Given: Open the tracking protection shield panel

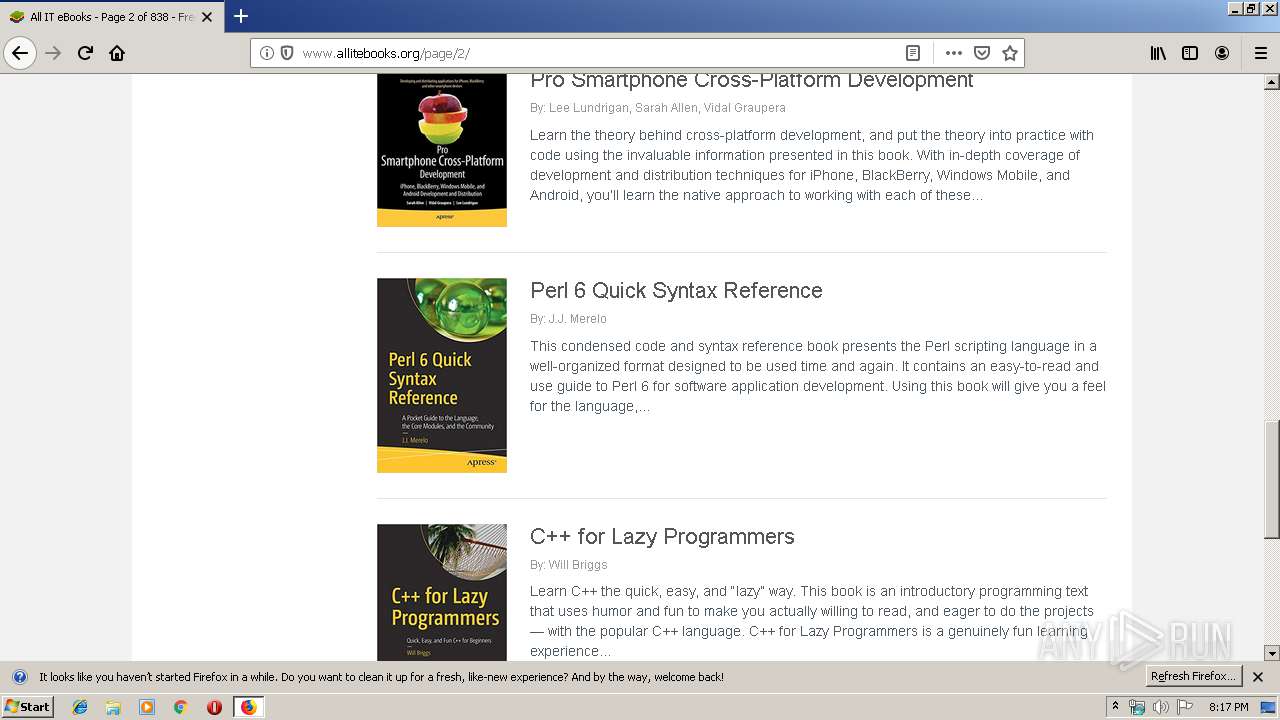Looking at the screenshot, I should click(x=287, y=53).
